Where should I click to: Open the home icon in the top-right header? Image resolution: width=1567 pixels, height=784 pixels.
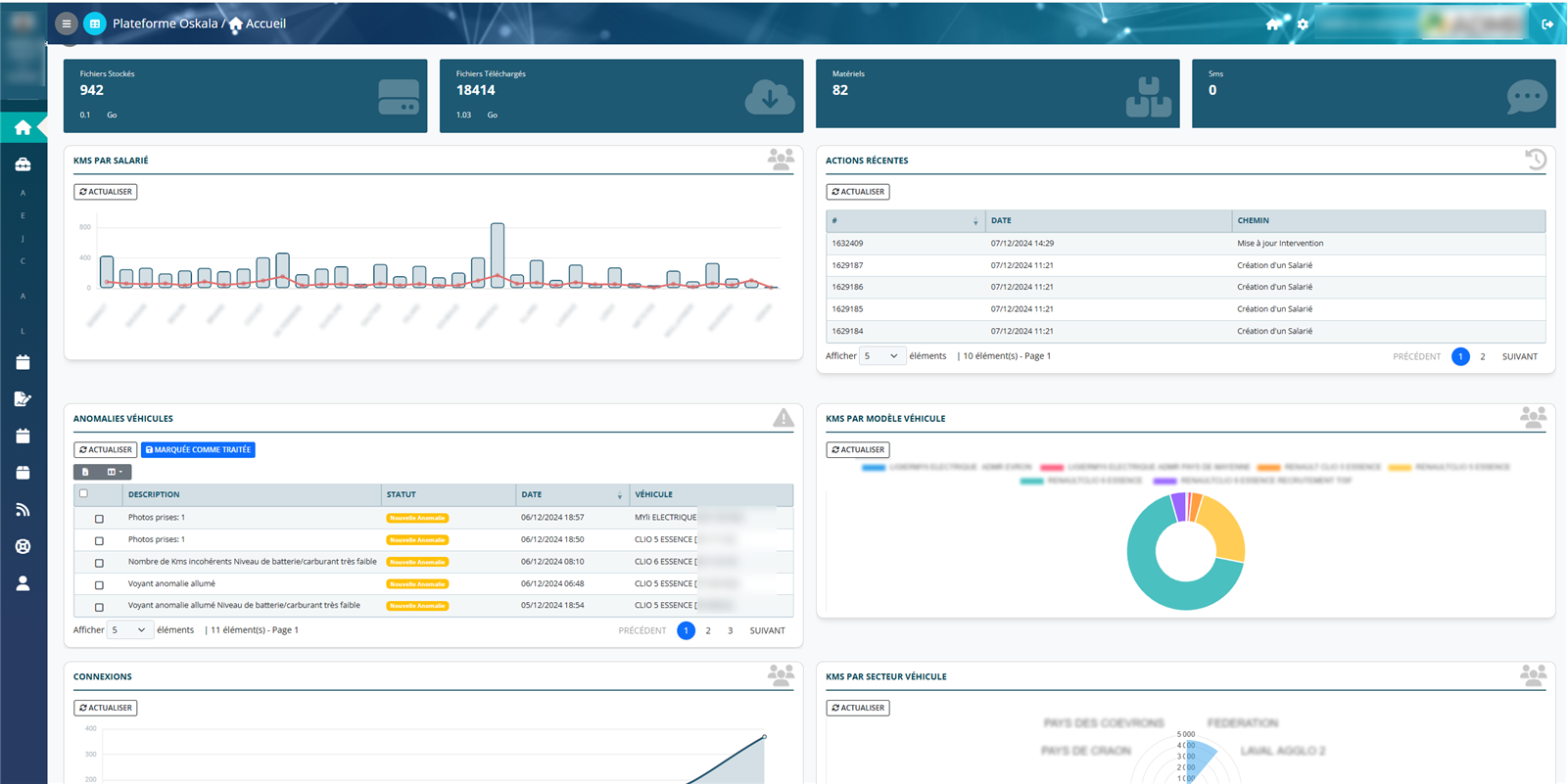tap(1273, 24)
